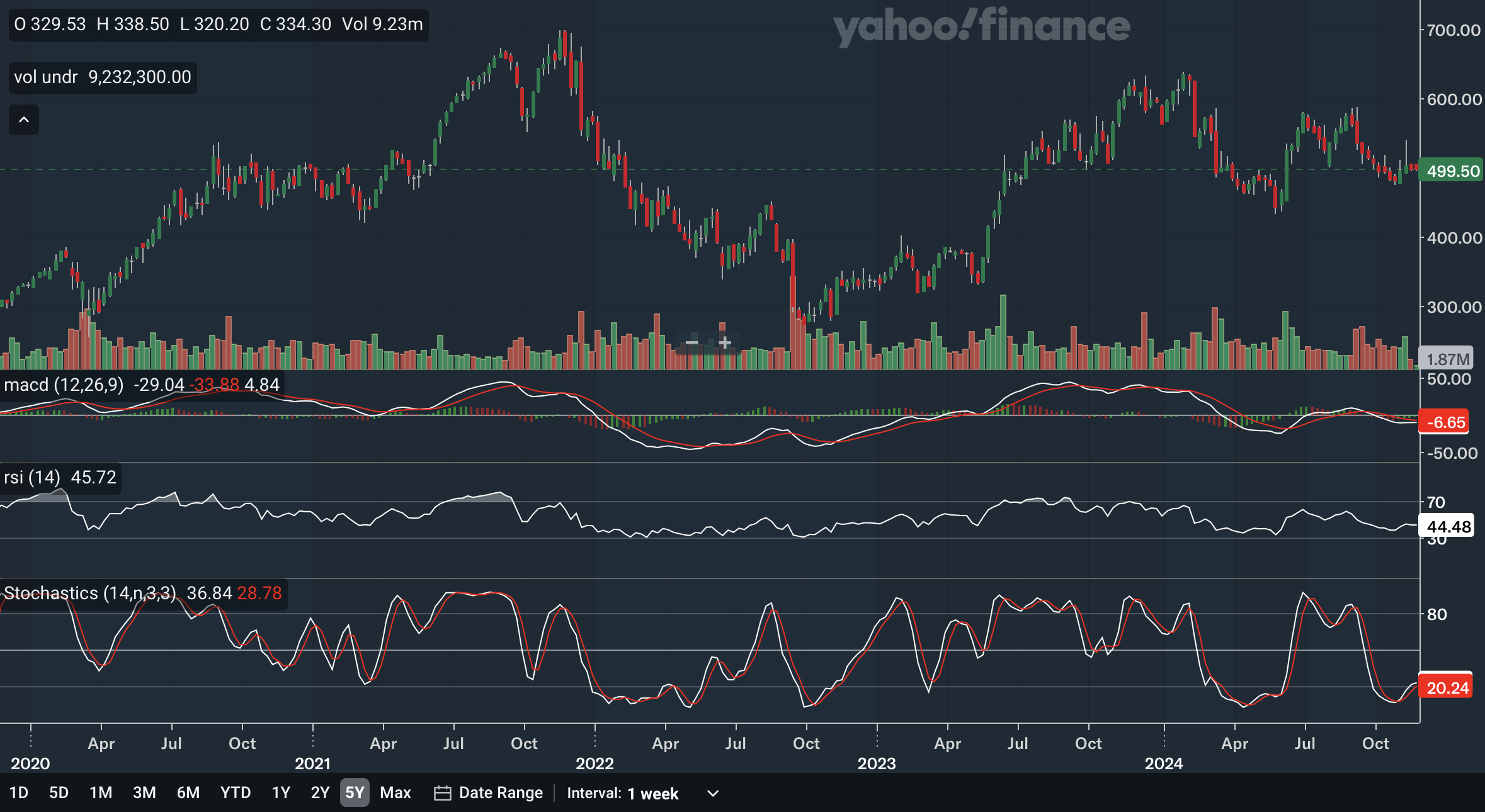Switch to the 1M range
This screenshot has width=1485, height=812.
coord(101,793)
